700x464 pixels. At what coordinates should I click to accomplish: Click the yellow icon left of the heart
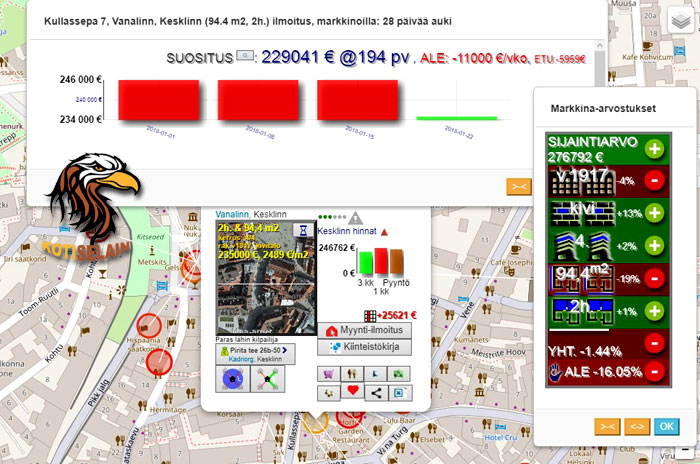[329, 393]
